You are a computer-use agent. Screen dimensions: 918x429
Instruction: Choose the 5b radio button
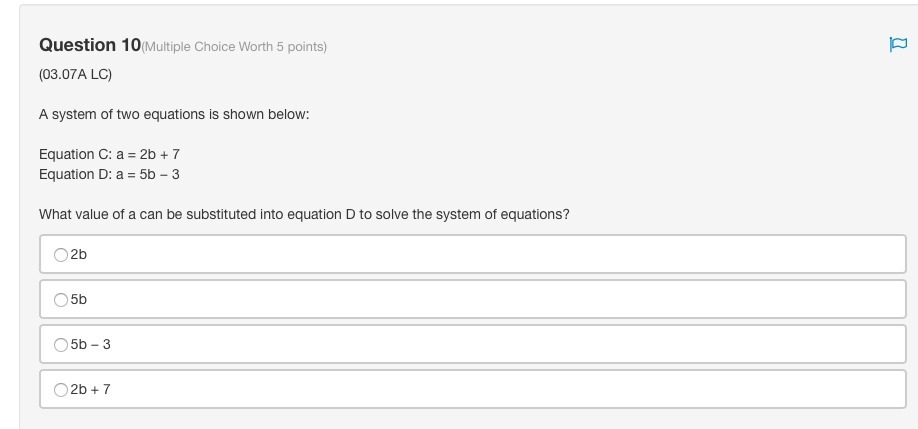(x=61, y=300)
